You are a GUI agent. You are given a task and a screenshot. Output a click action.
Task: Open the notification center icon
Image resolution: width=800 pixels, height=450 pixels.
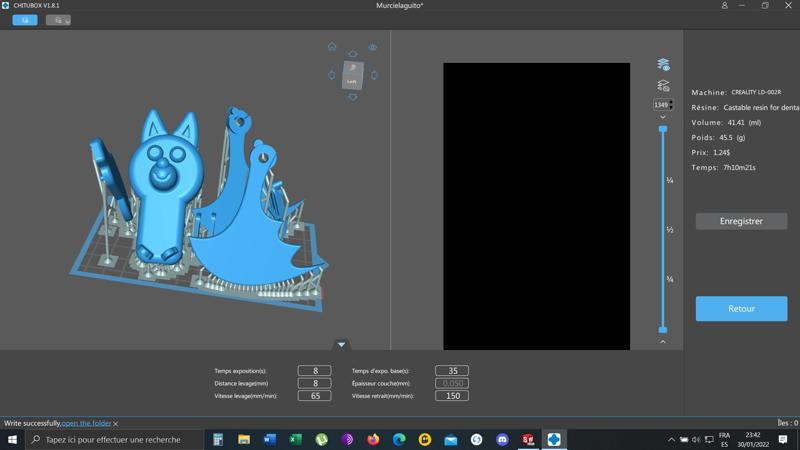(783, 439)
